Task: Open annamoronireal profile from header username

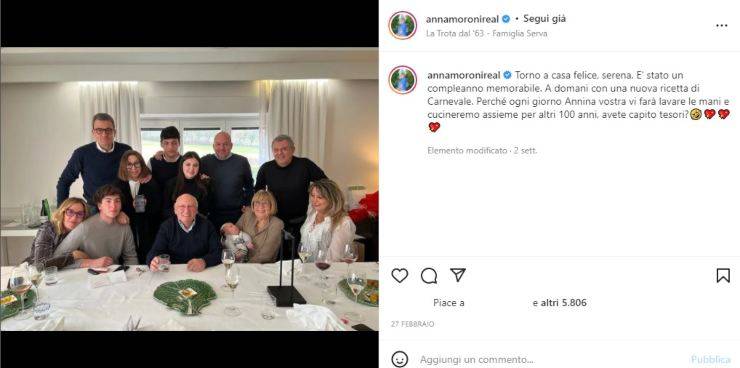Action: click(462, 19)
